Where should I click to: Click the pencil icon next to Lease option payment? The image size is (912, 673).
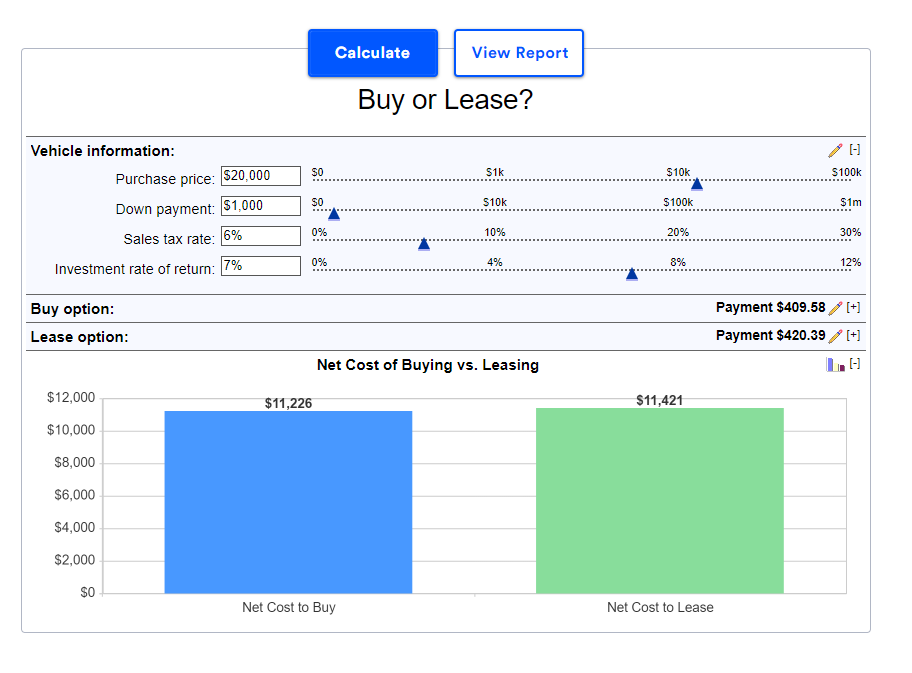tap(835, 336)
